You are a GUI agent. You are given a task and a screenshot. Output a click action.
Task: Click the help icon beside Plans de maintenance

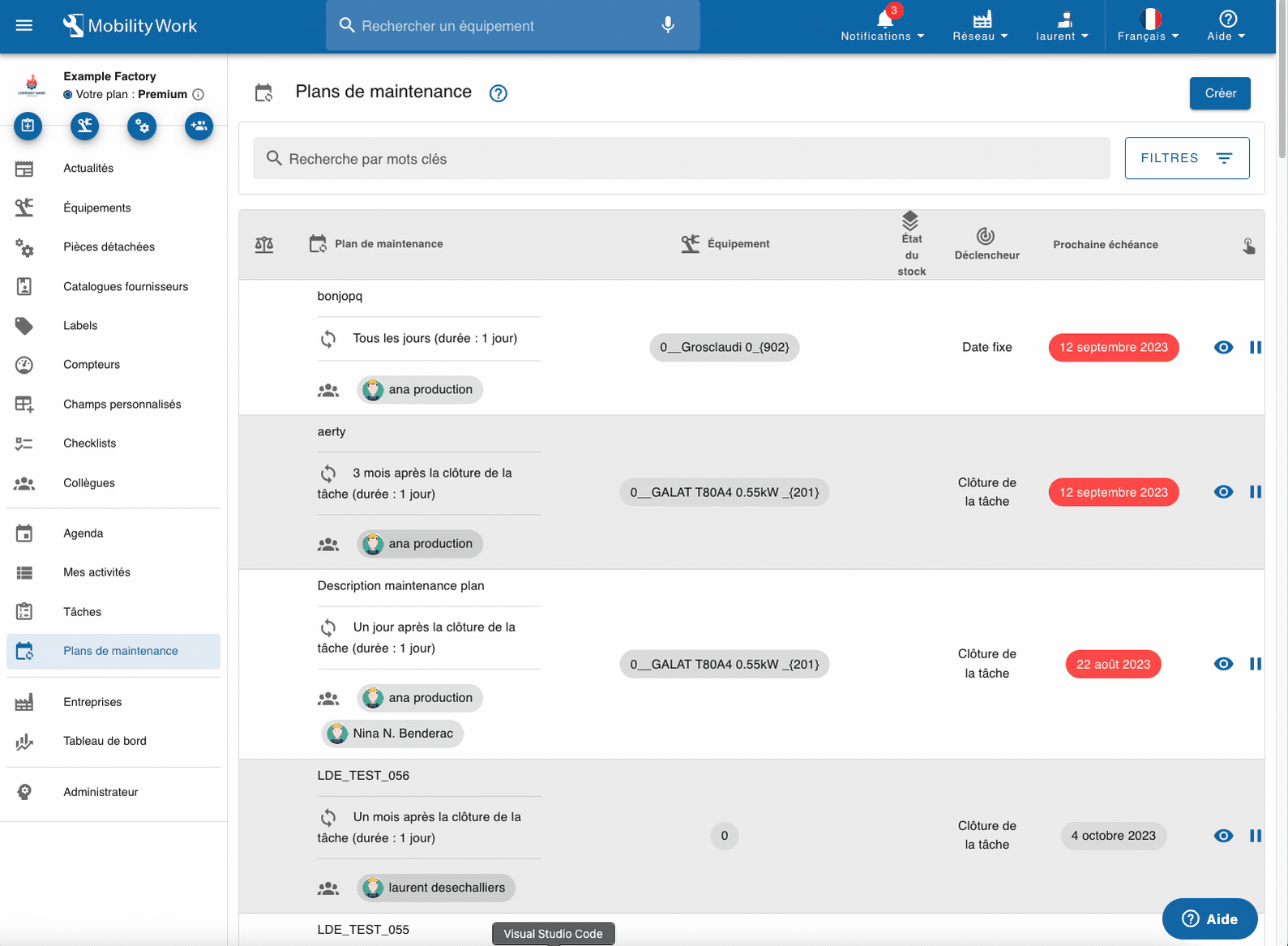[499, 93]
